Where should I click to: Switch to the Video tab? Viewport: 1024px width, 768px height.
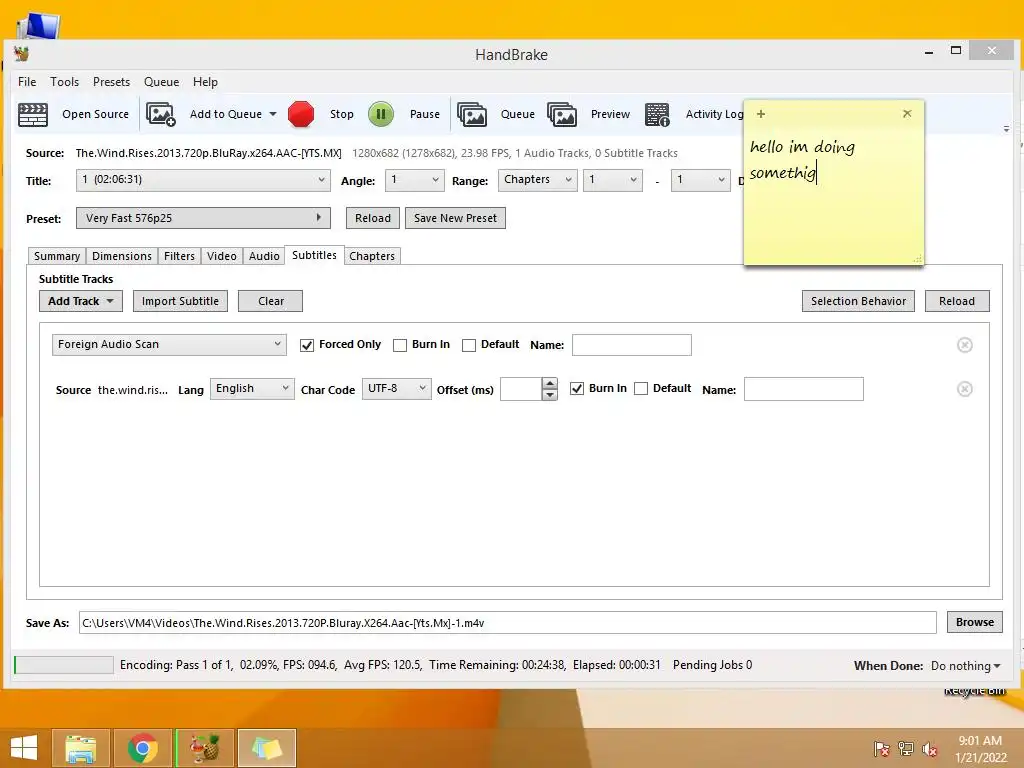[222, 256]
